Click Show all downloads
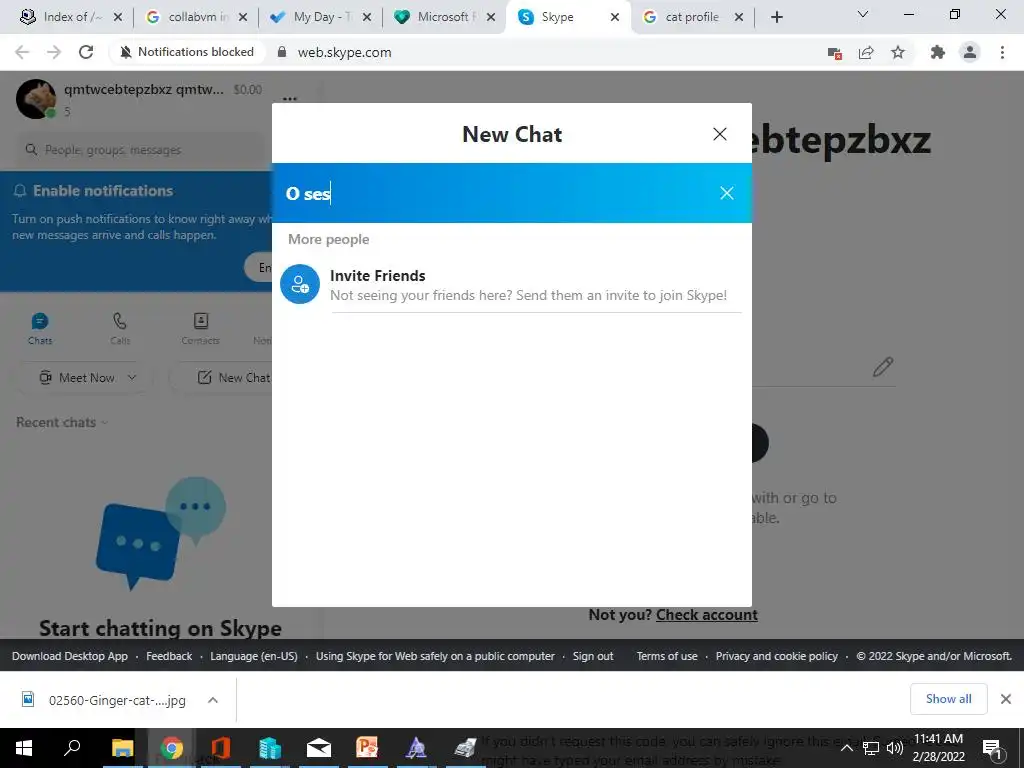The height and width of the screenshot is (768, 1024). [948, 699]
